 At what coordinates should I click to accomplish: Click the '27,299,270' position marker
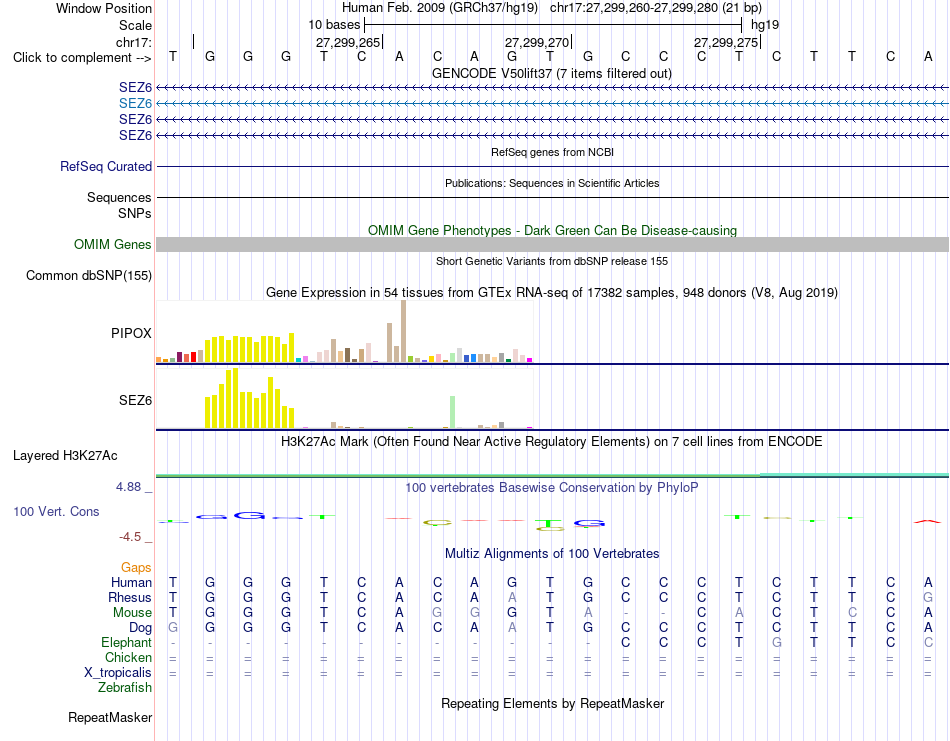tap(537, 42)
